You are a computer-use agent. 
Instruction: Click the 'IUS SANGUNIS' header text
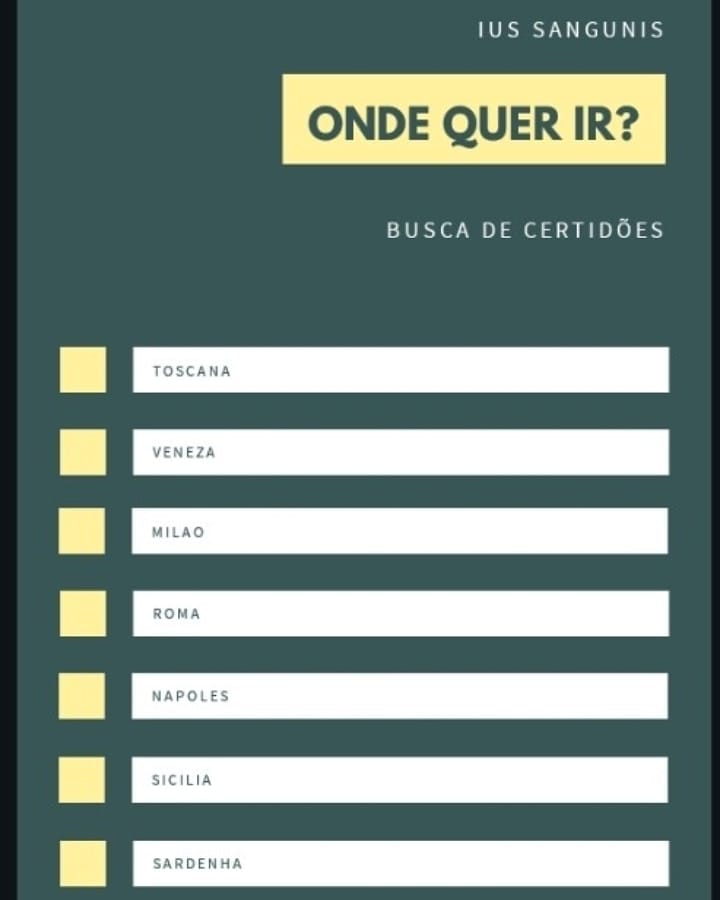click(571, 30)
